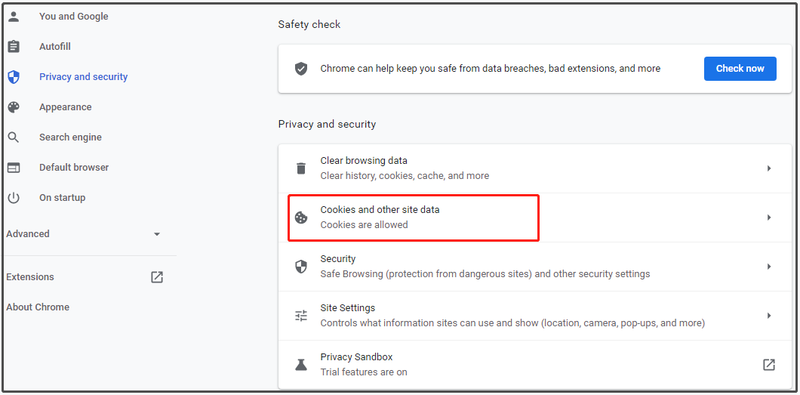Open Site Settings via its right arrow

769,316
